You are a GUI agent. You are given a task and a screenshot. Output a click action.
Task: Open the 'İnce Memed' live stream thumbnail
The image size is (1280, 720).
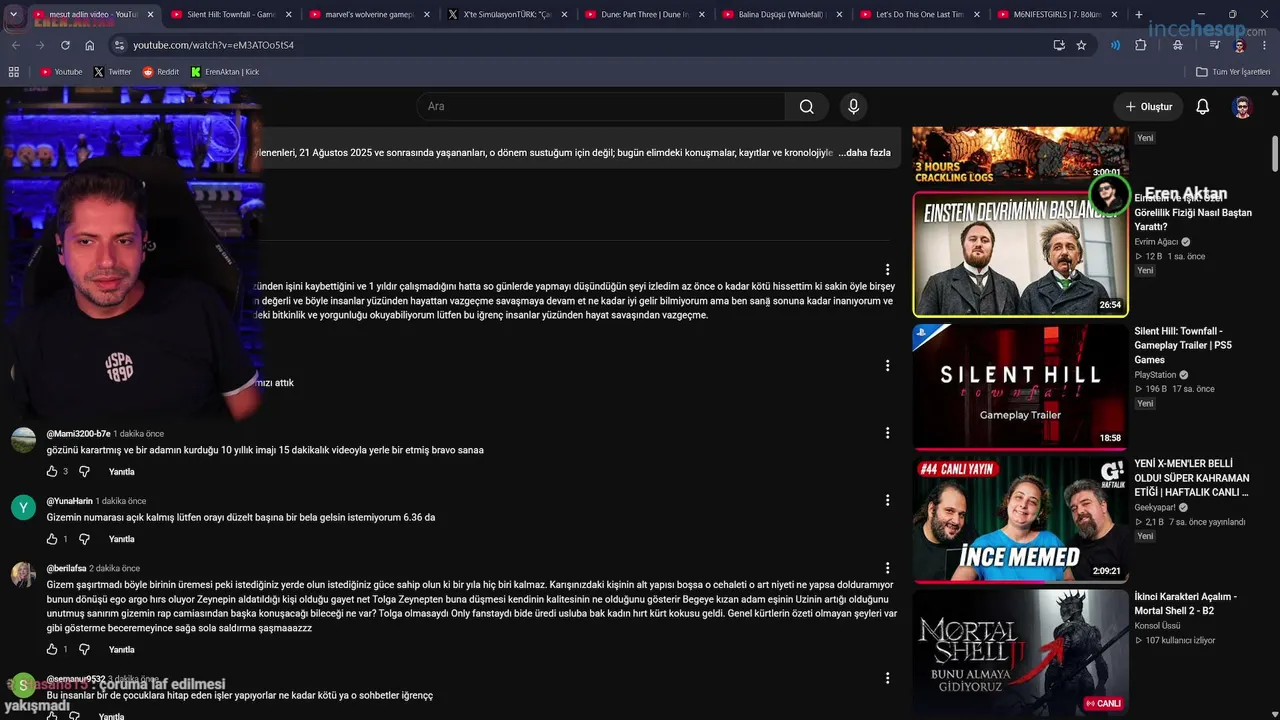tap(1020, 519)
